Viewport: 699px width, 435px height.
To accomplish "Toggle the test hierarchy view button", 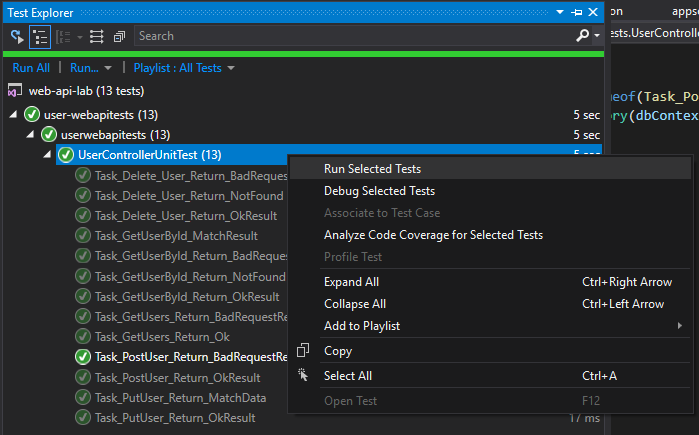I will 41,36.
